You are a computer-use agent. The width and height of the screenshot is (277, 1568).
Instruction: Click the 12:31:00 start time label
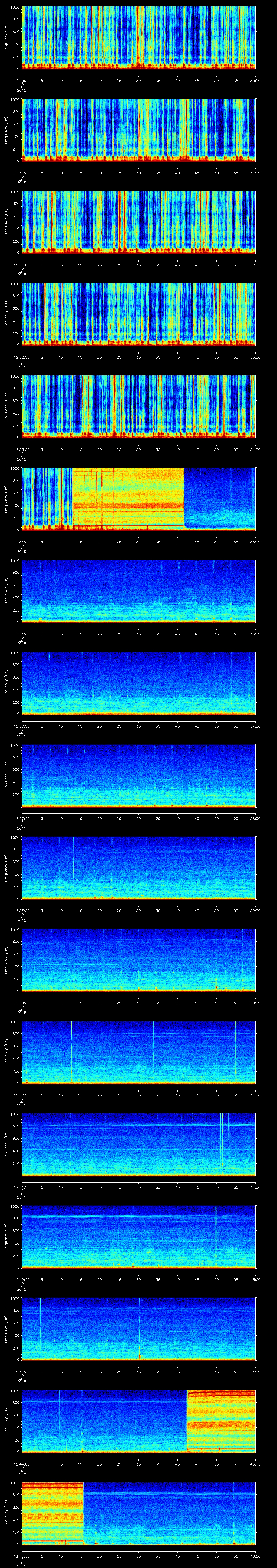tap(22, 265)
